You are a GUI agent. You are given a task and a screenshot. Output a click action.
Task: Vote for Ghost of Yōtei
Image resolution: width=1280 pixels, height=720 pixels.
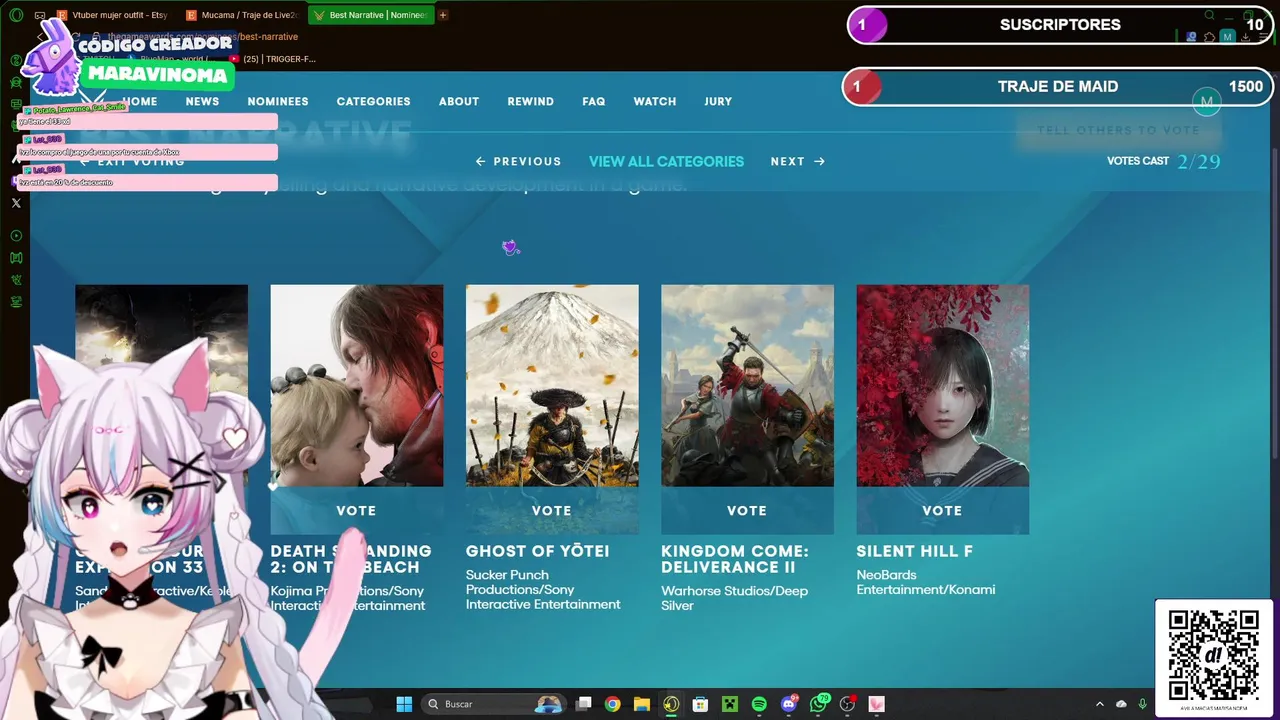pos(552,510)
